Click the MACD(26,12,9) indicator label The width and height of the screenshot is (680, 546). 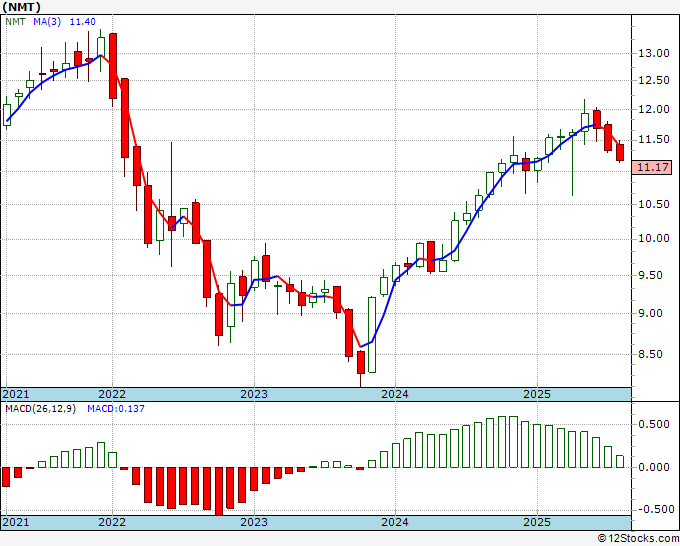pos(40,409)
